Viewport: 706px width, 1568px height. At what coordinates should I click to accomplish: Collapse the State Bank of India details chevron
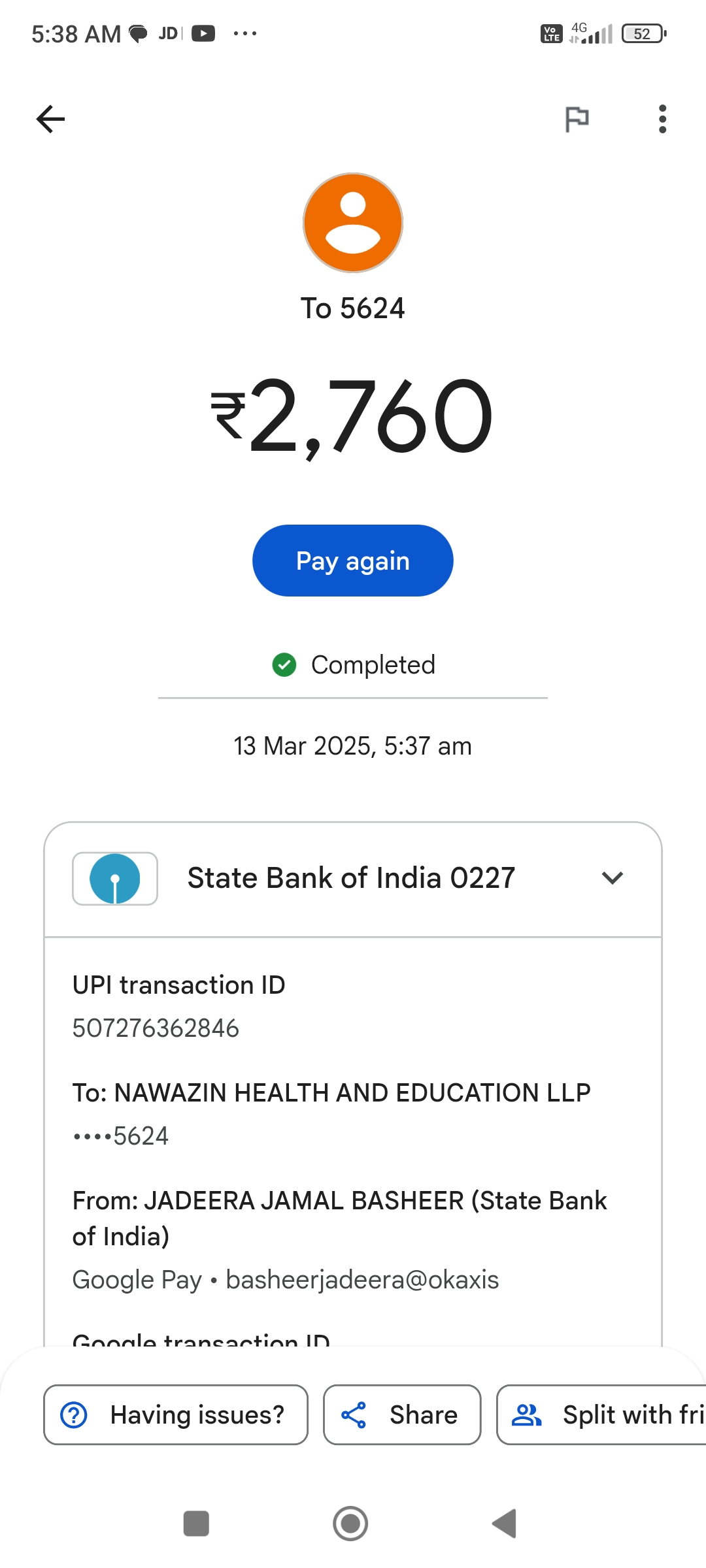coord(612,878)
